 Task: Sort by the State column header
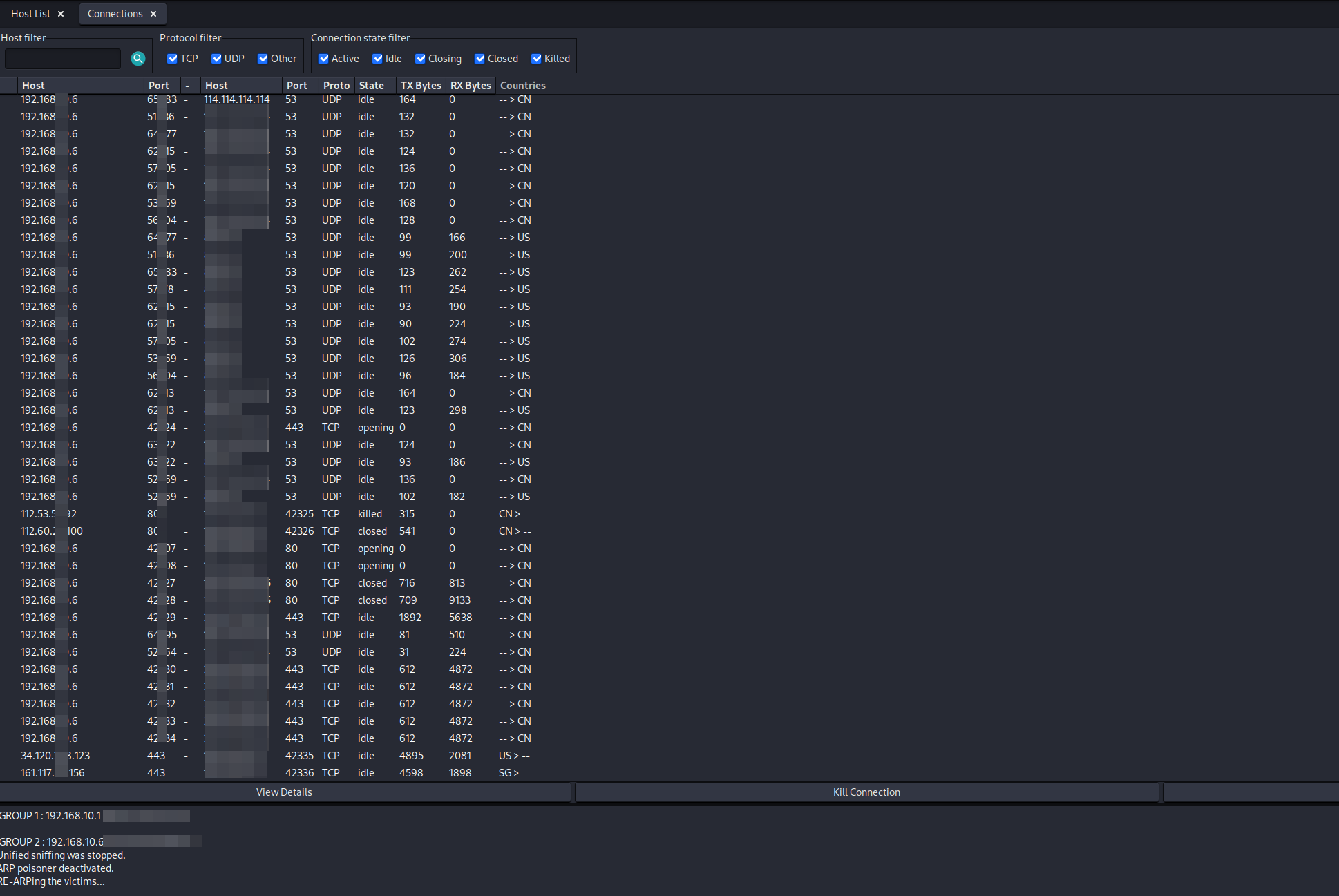(376, 86)
